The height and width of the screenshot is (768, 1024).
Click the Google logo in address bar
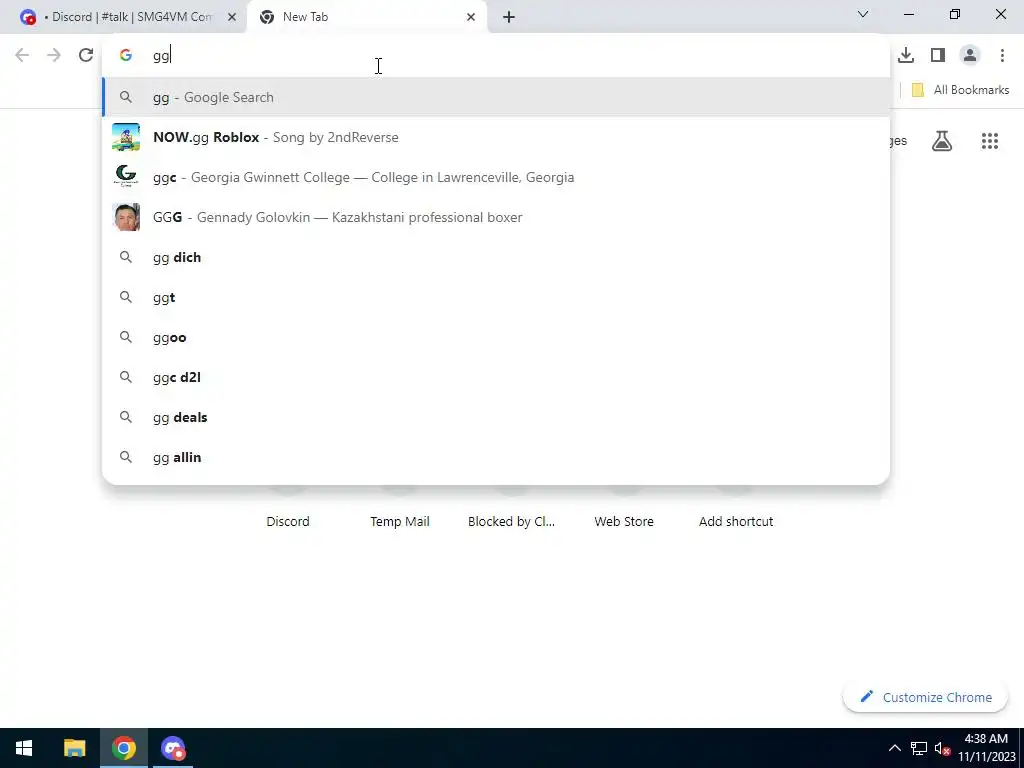126,56
